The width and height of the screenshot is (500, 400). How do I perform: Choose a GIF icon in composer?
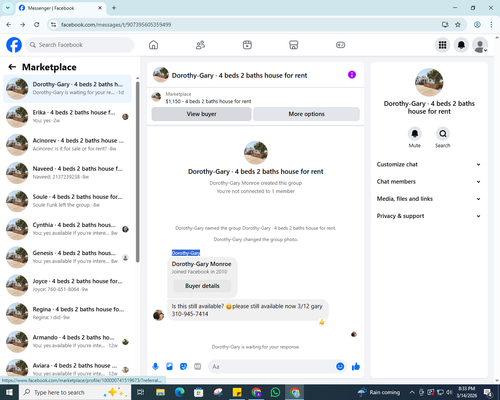click(198, 367)
